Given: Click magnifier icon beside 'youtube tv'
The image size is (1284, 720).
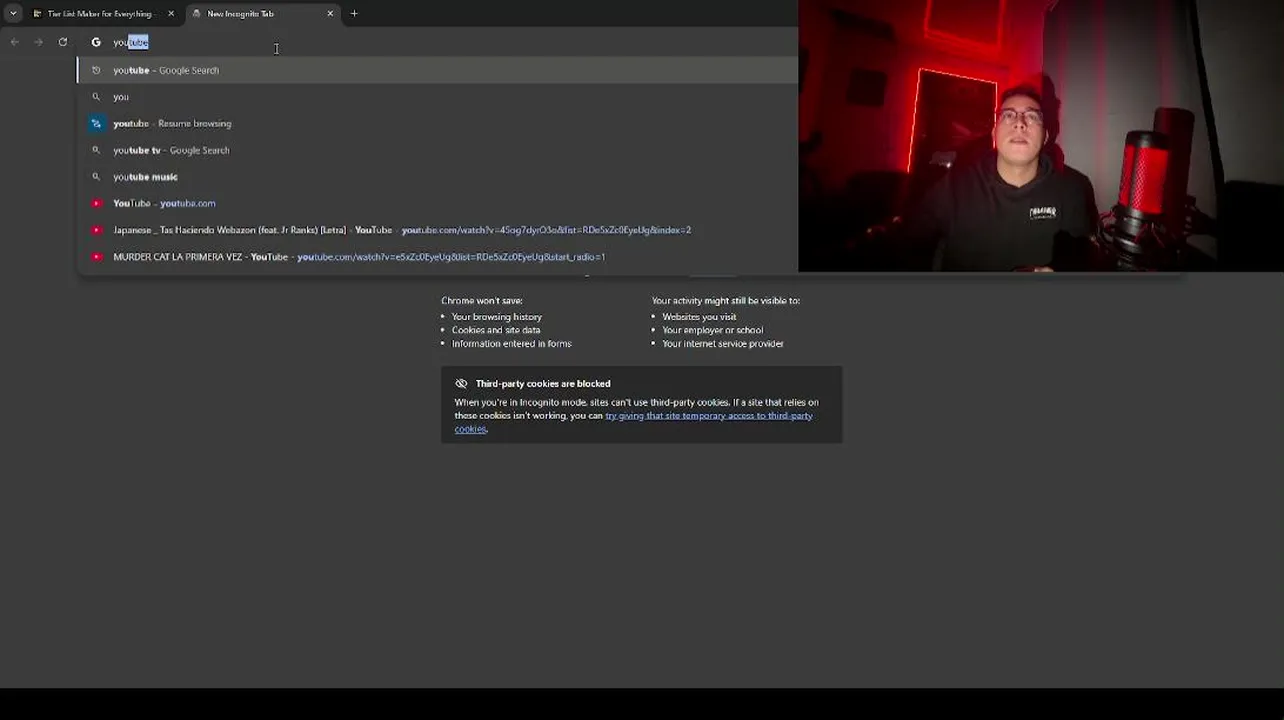Looking at the screenshot, I should pos(96,150).
